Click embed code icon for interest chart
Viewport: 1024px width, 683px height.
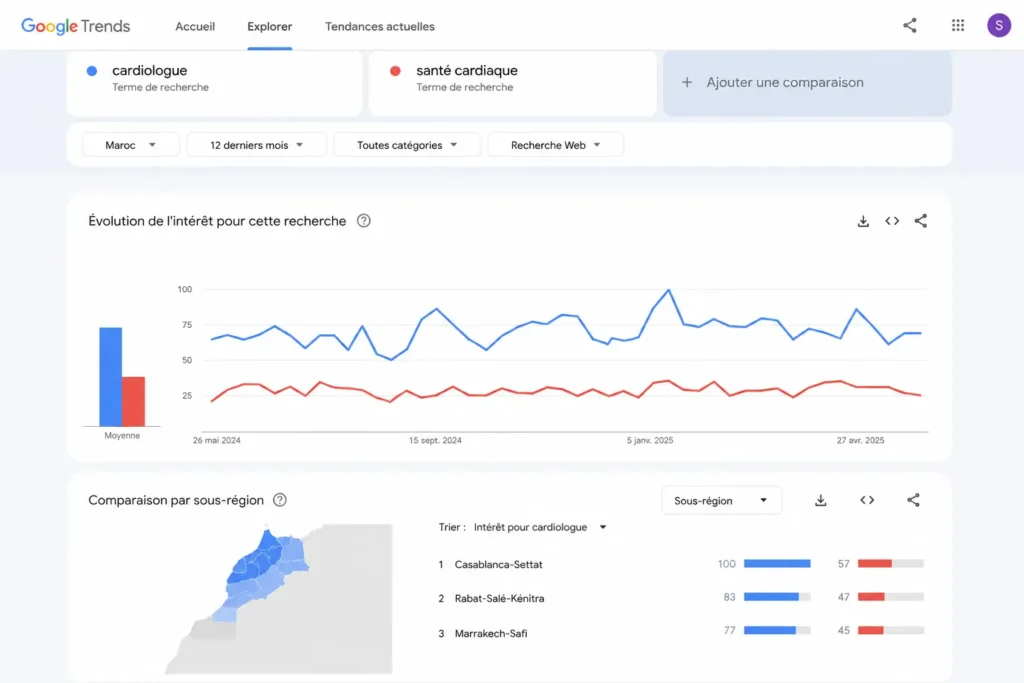coord(892,221)
